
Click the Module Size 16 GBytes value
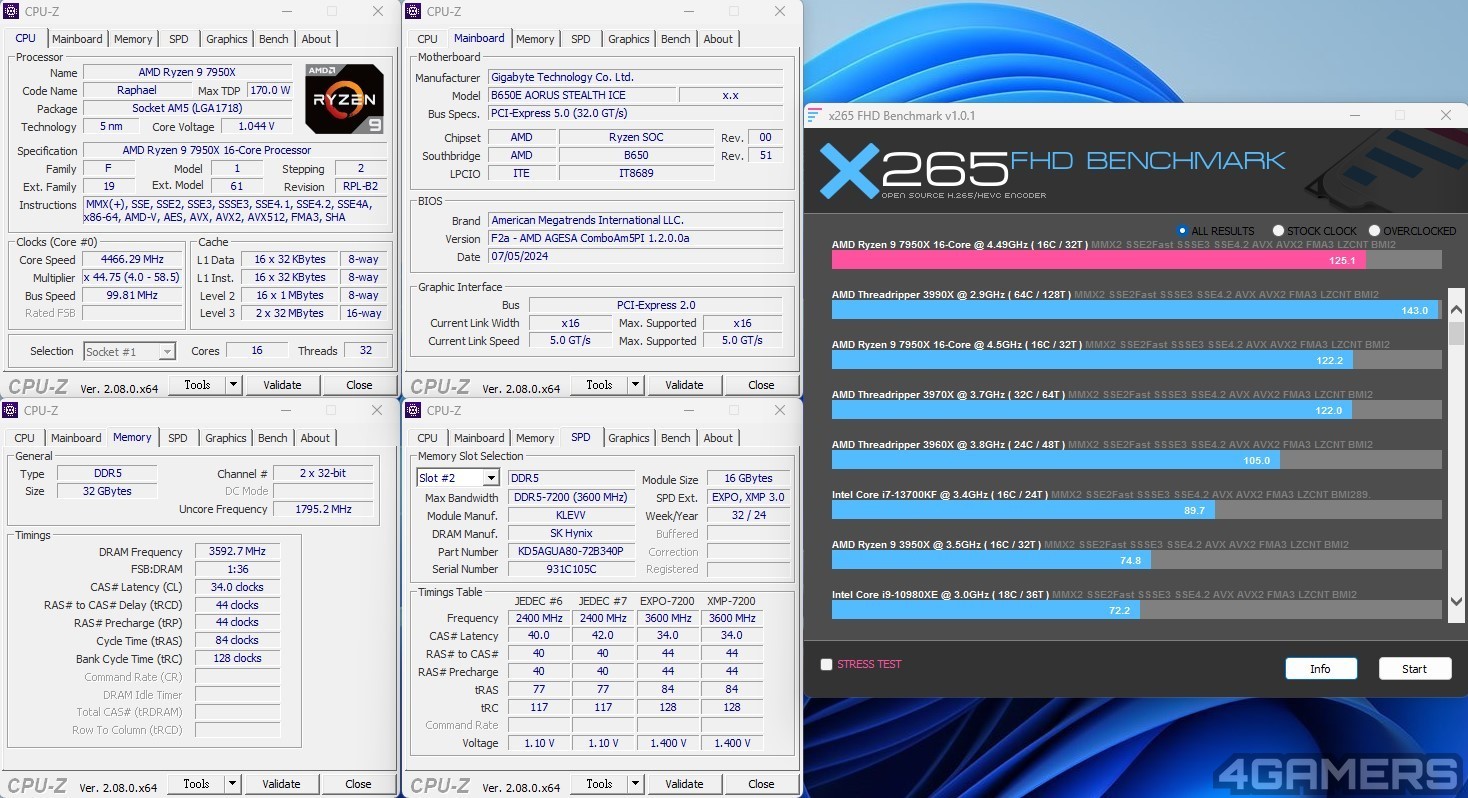point(746,478)
